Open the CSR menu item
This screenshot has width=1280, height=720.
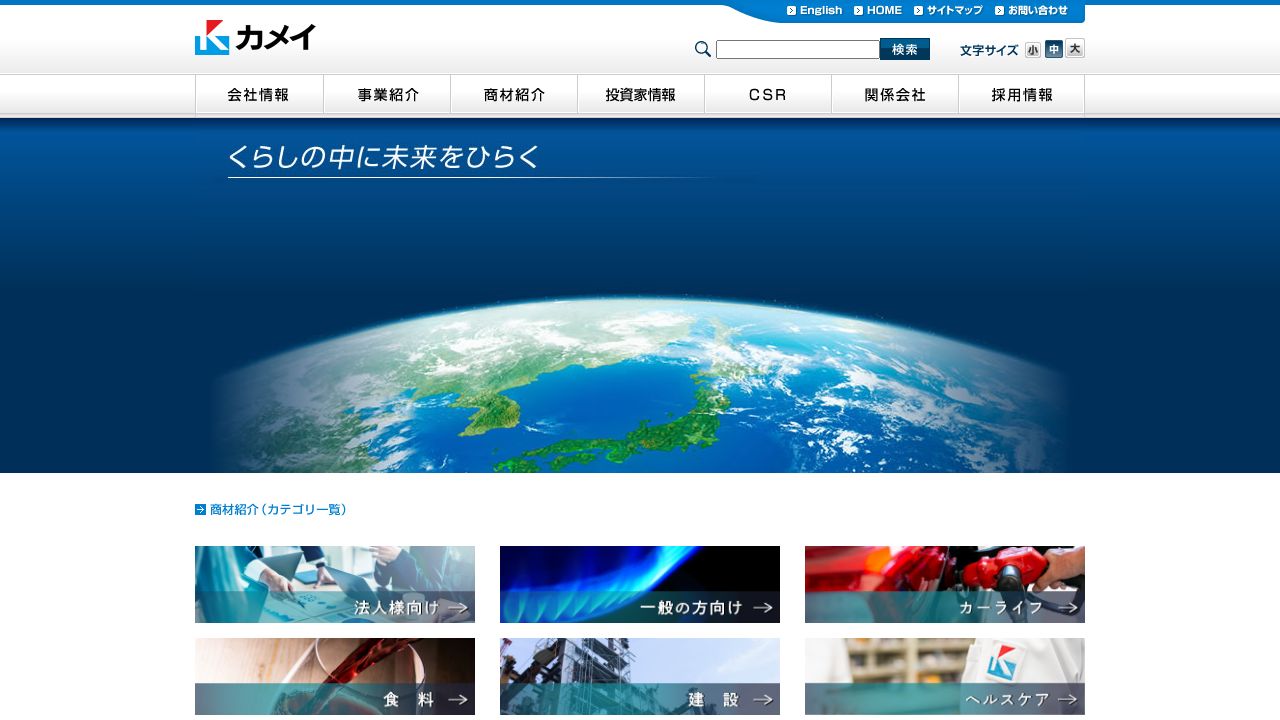tap(768, 95)
